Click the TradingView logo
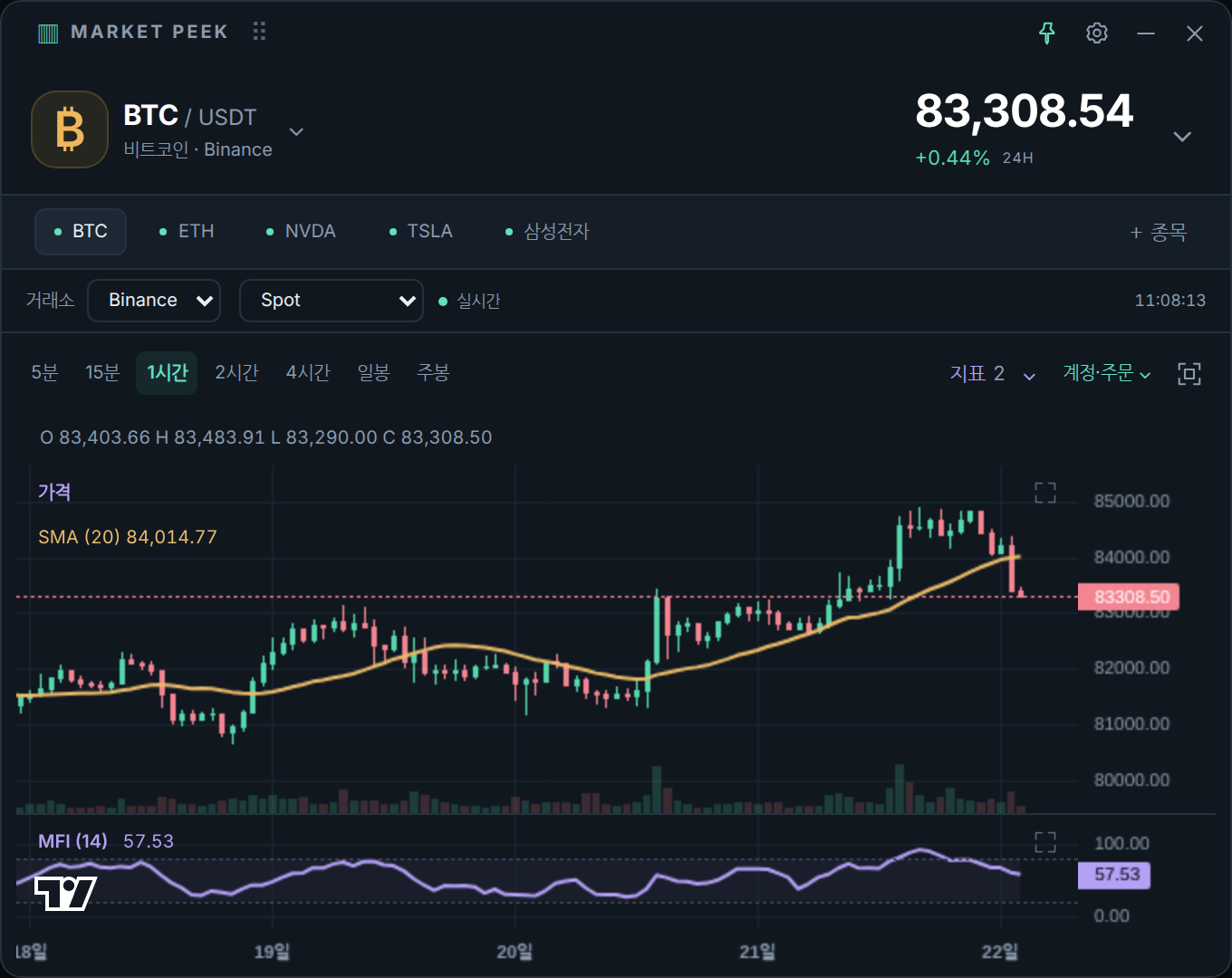The height and width of the screenshot is (978, 1232). 65,894
